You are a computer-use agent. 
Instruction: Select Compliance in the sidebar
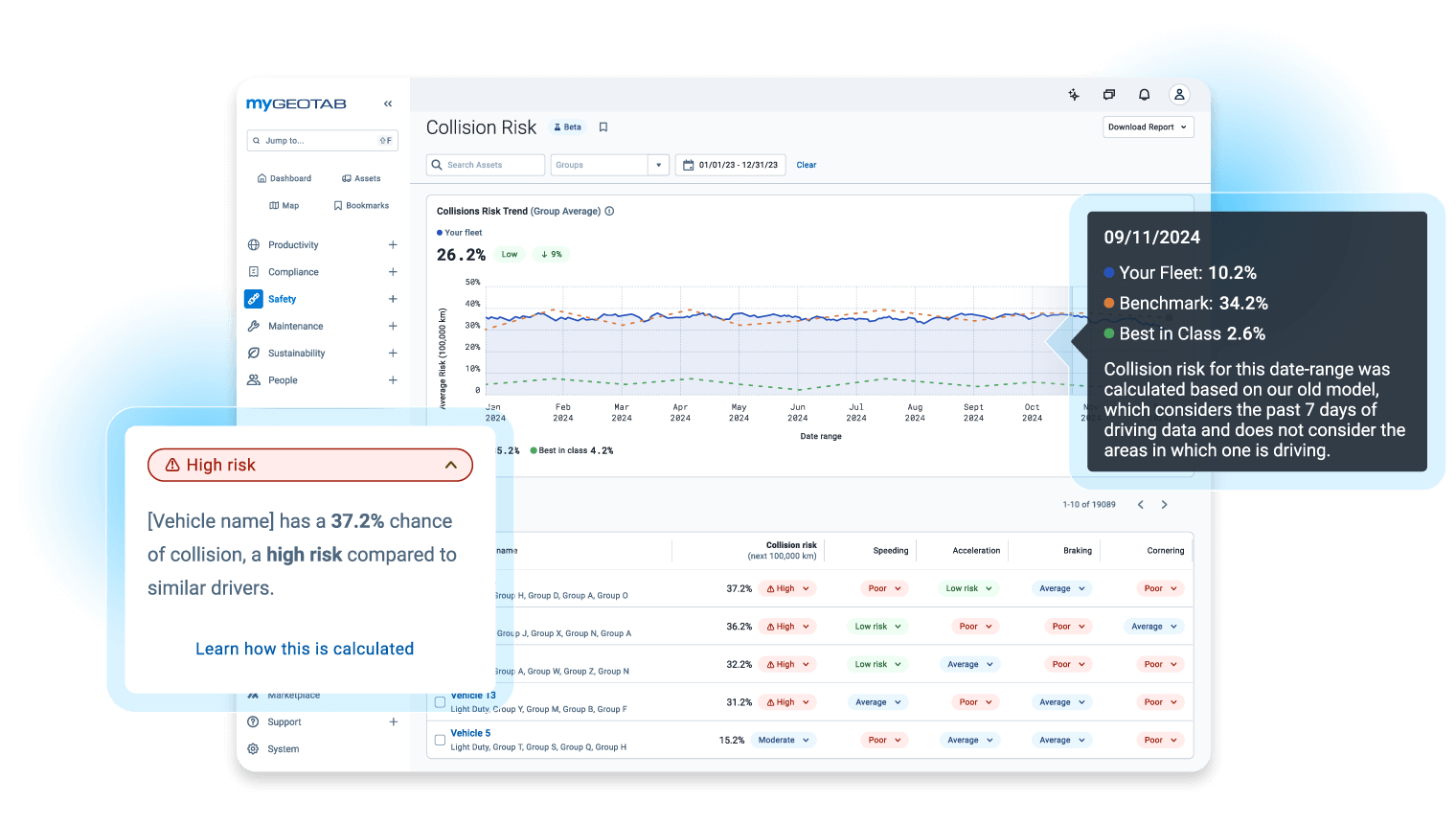293,272
